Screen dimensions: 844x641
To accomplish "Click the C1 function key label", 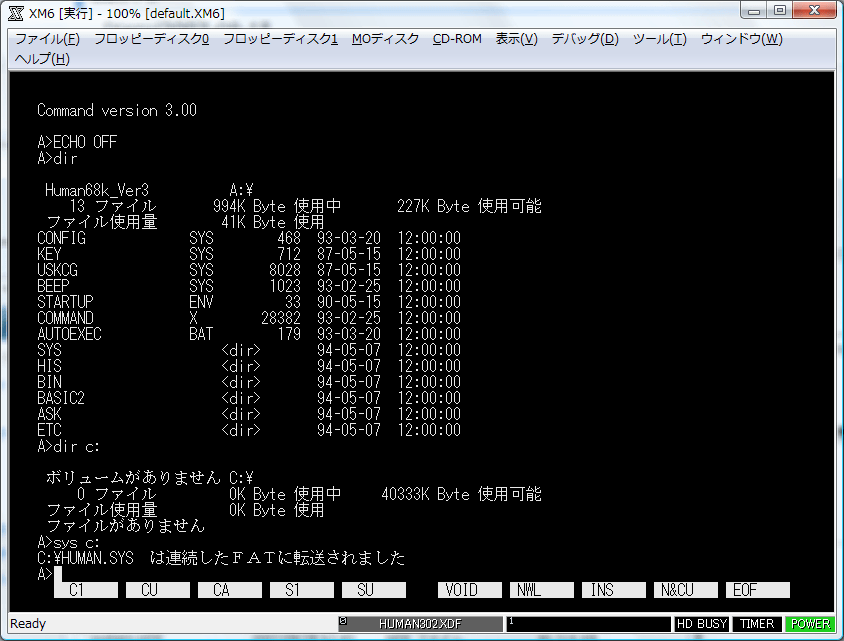I will (x=77, y=590).
